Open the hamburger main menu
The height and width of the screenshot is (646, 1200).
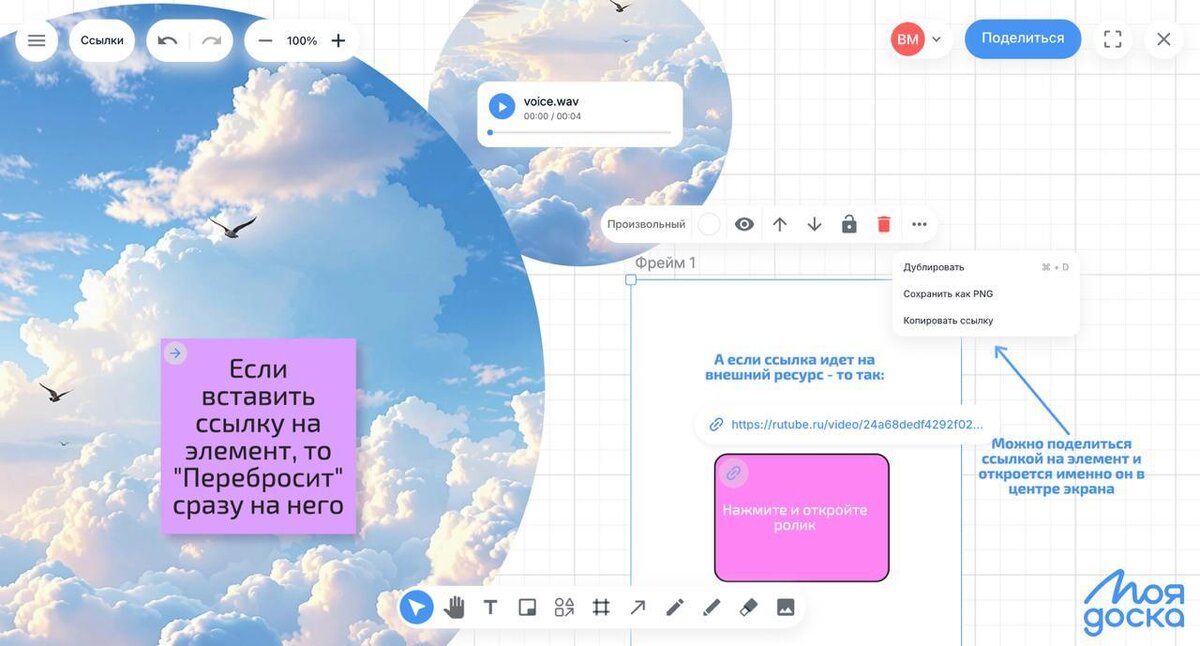pos(37,41)
